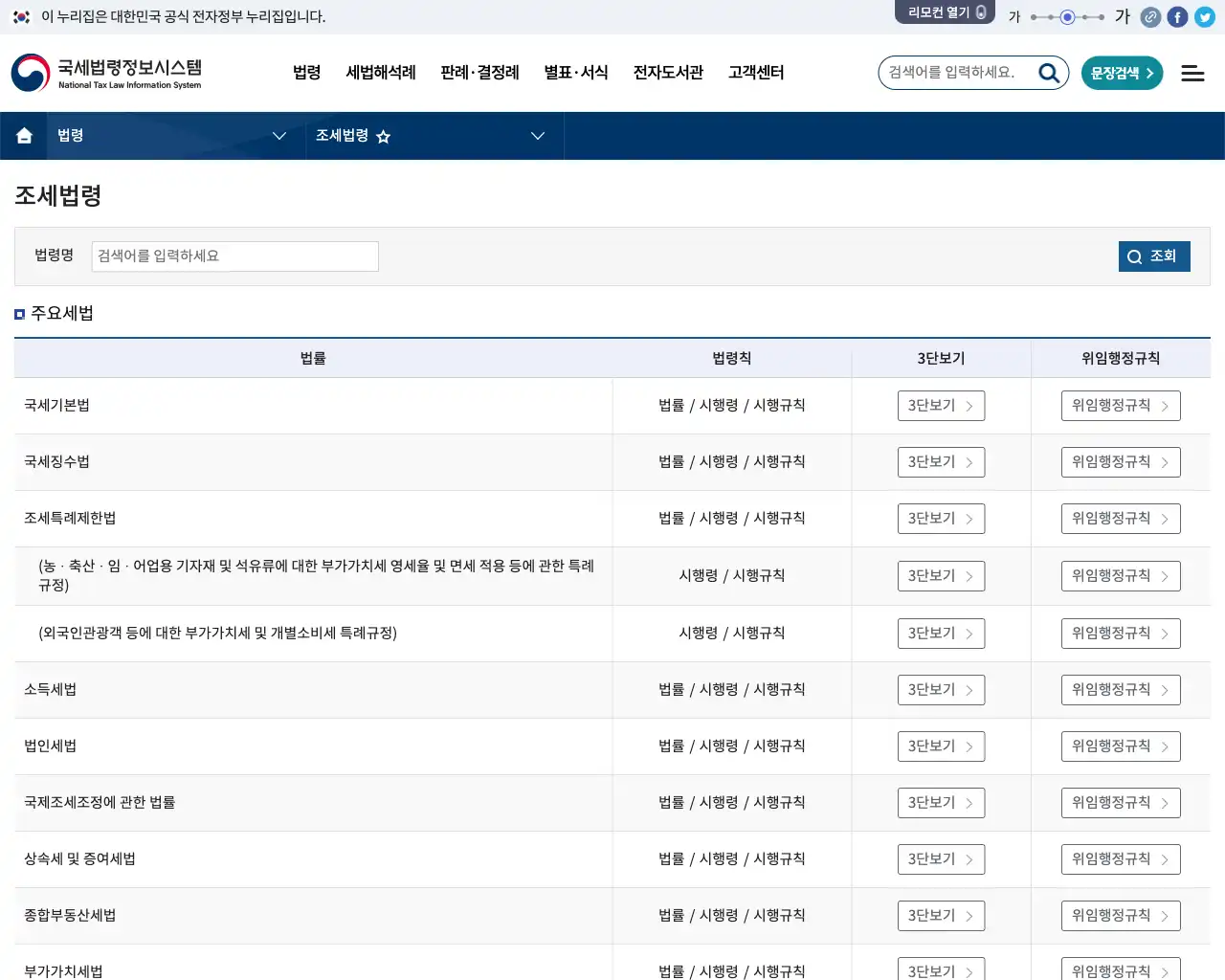Click 법령 label in breadcrumb bar
This screenshot has width=1225, height=980.
tap(71, 136)
